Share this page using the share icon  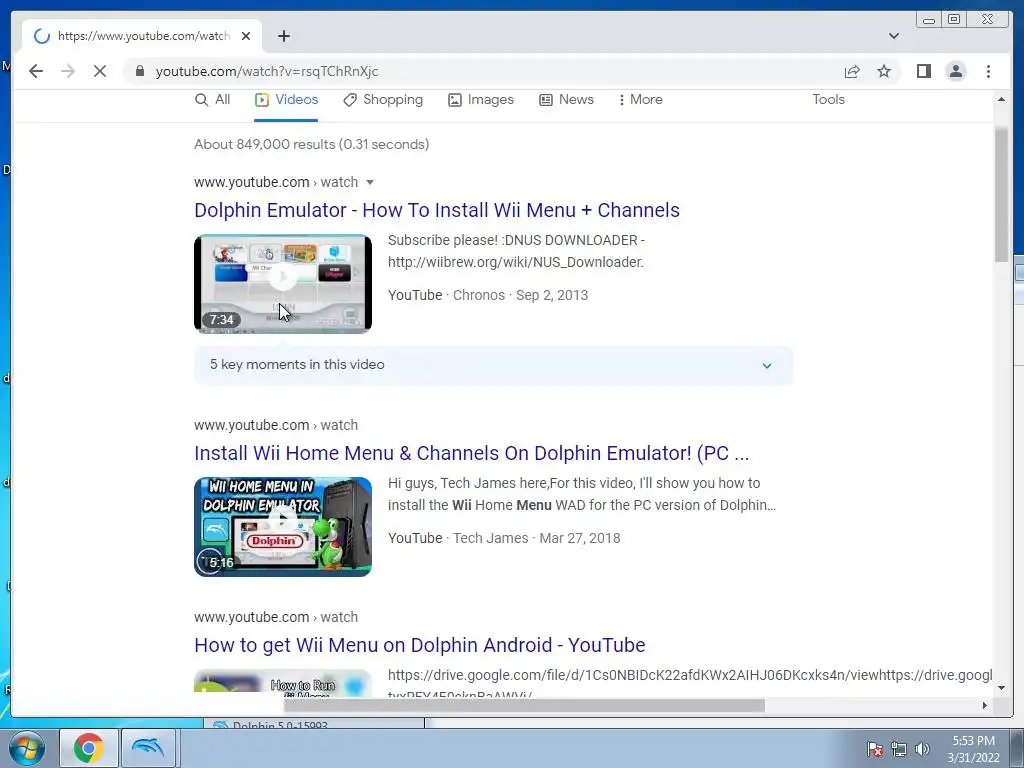[852, 71]
